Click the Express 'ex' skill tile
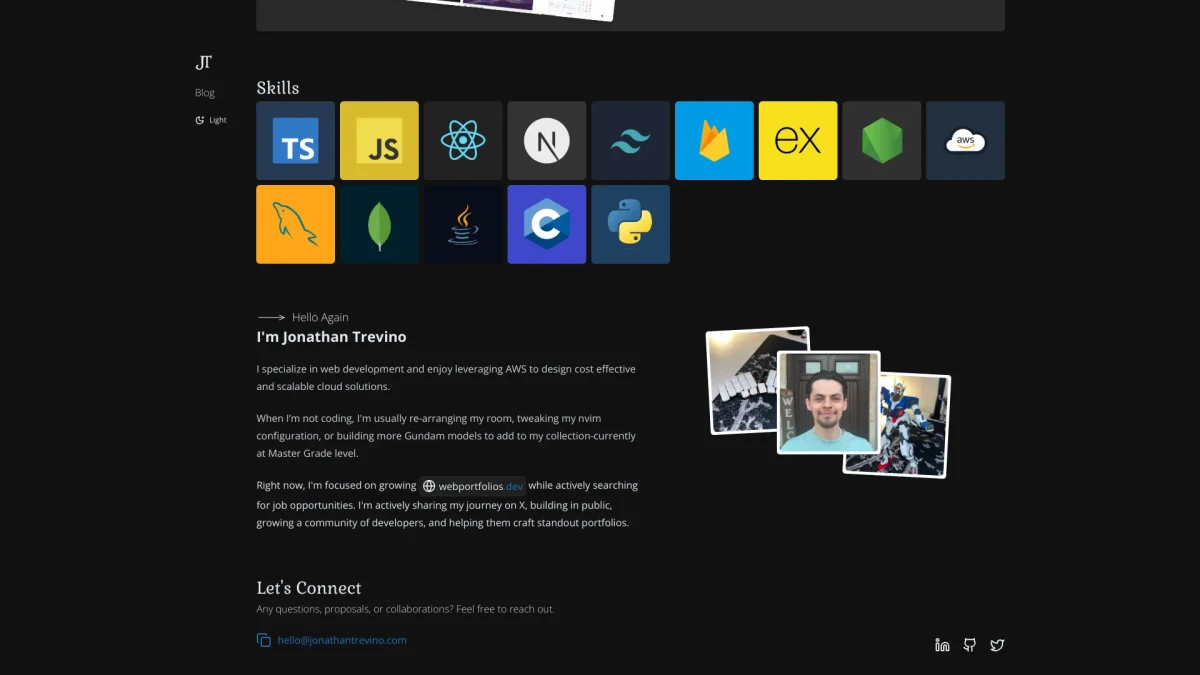Viewport: 1200px width, 675px height. pos(798,140)
